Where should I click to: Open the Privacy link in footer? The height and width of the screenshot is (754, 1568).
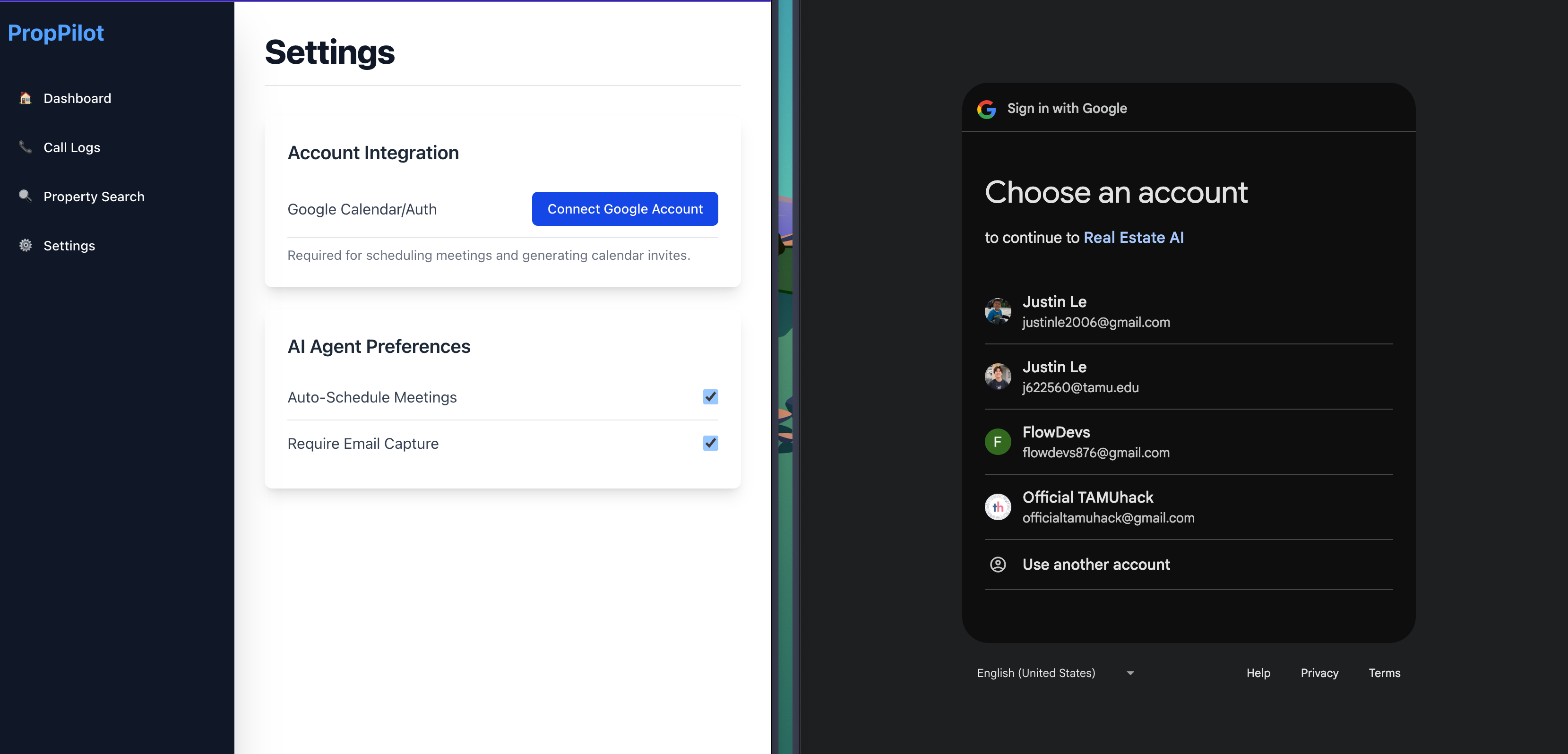pyautogui.click(x=1319, y=673)
